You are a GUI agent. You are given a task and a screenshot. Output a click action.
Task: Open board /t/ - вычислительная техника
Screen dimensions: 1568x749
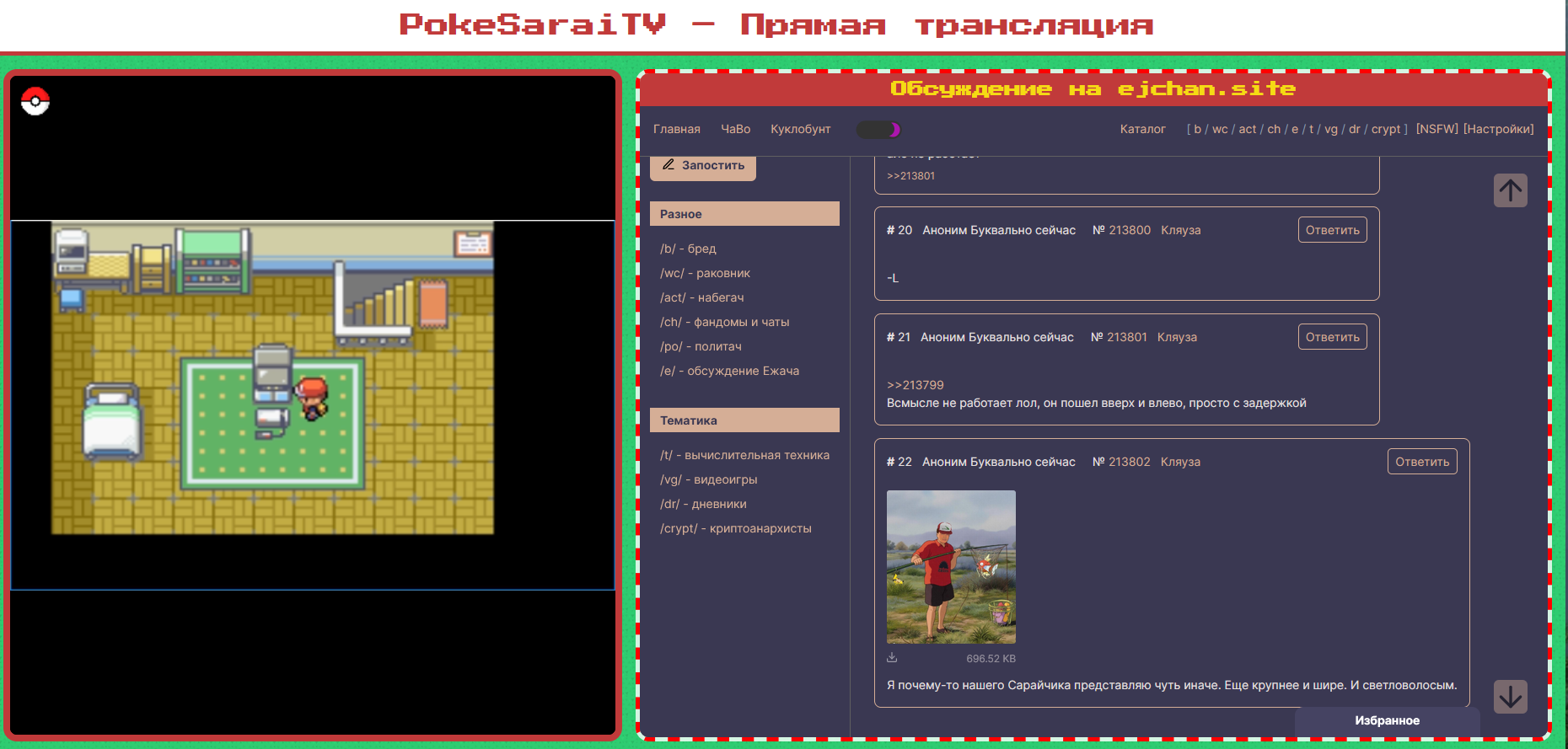744,455
